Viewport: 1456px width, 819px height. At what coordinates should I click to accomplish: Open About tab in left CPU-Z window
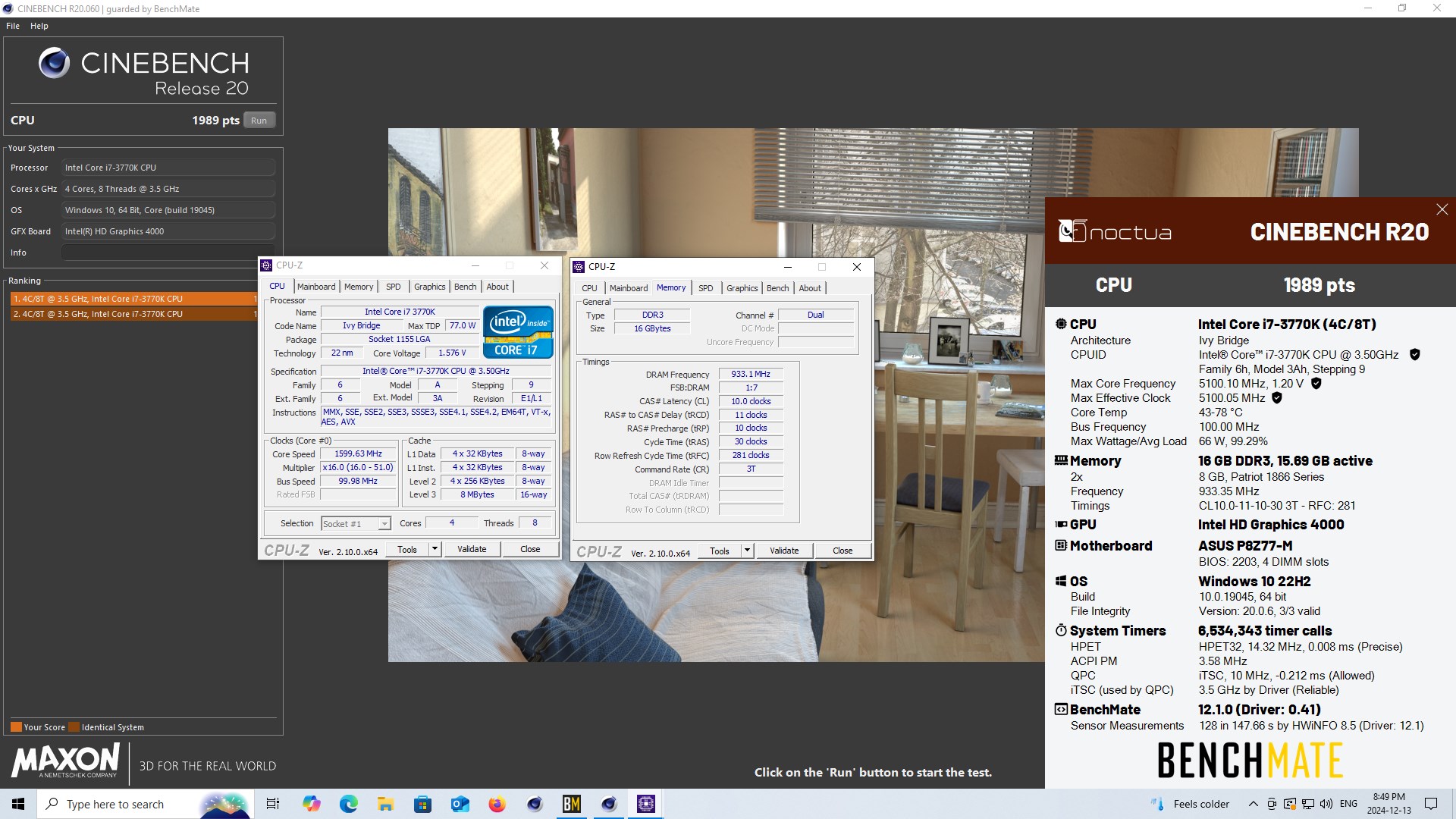497,287
